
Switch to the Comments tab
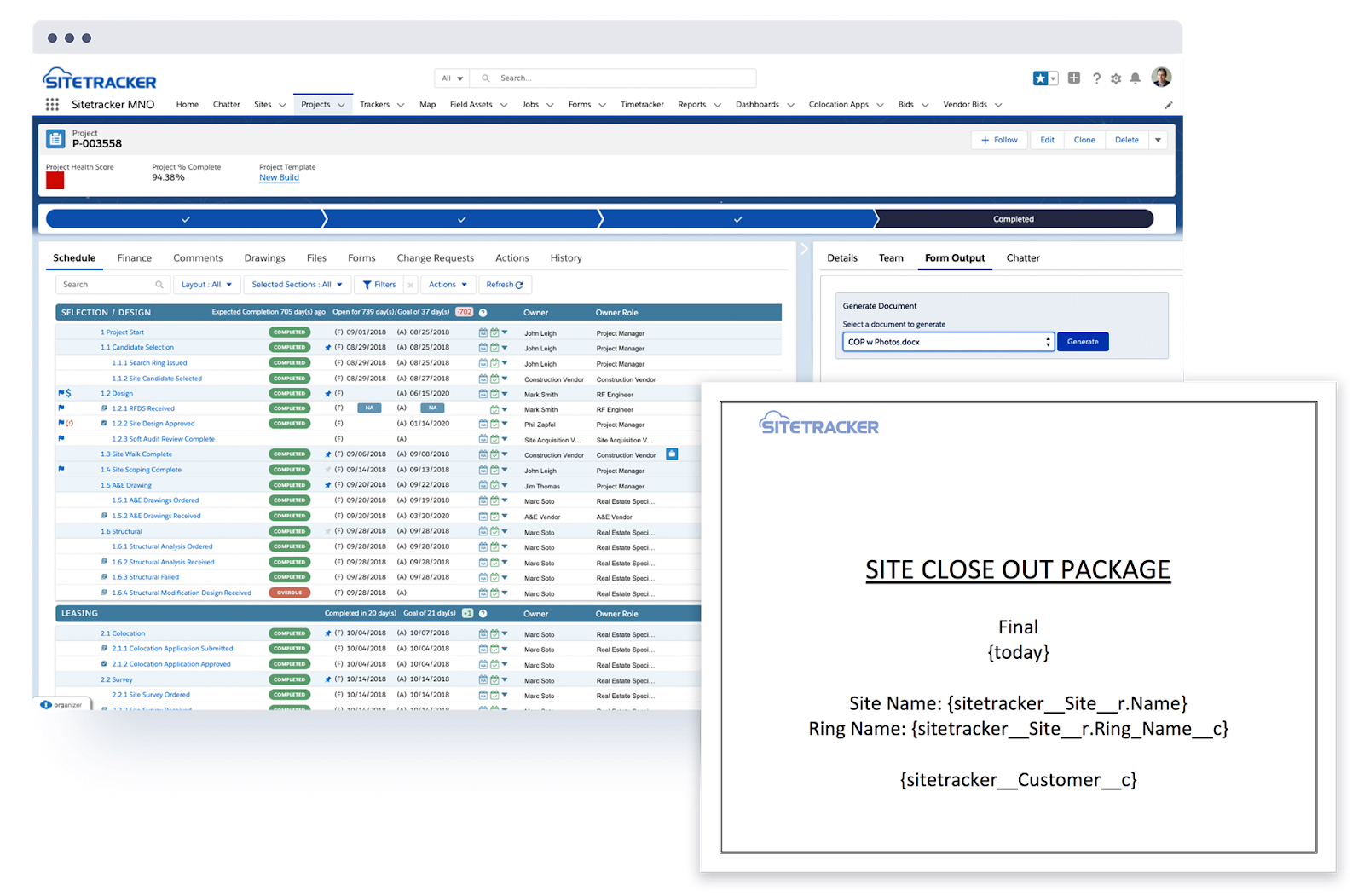coord(198,258)
